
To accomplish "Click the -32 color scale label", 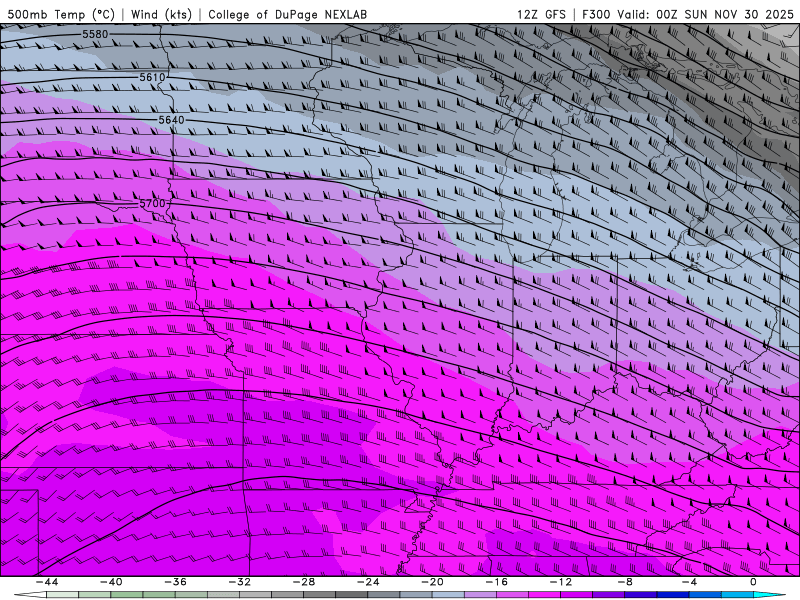I will point(240,582).
